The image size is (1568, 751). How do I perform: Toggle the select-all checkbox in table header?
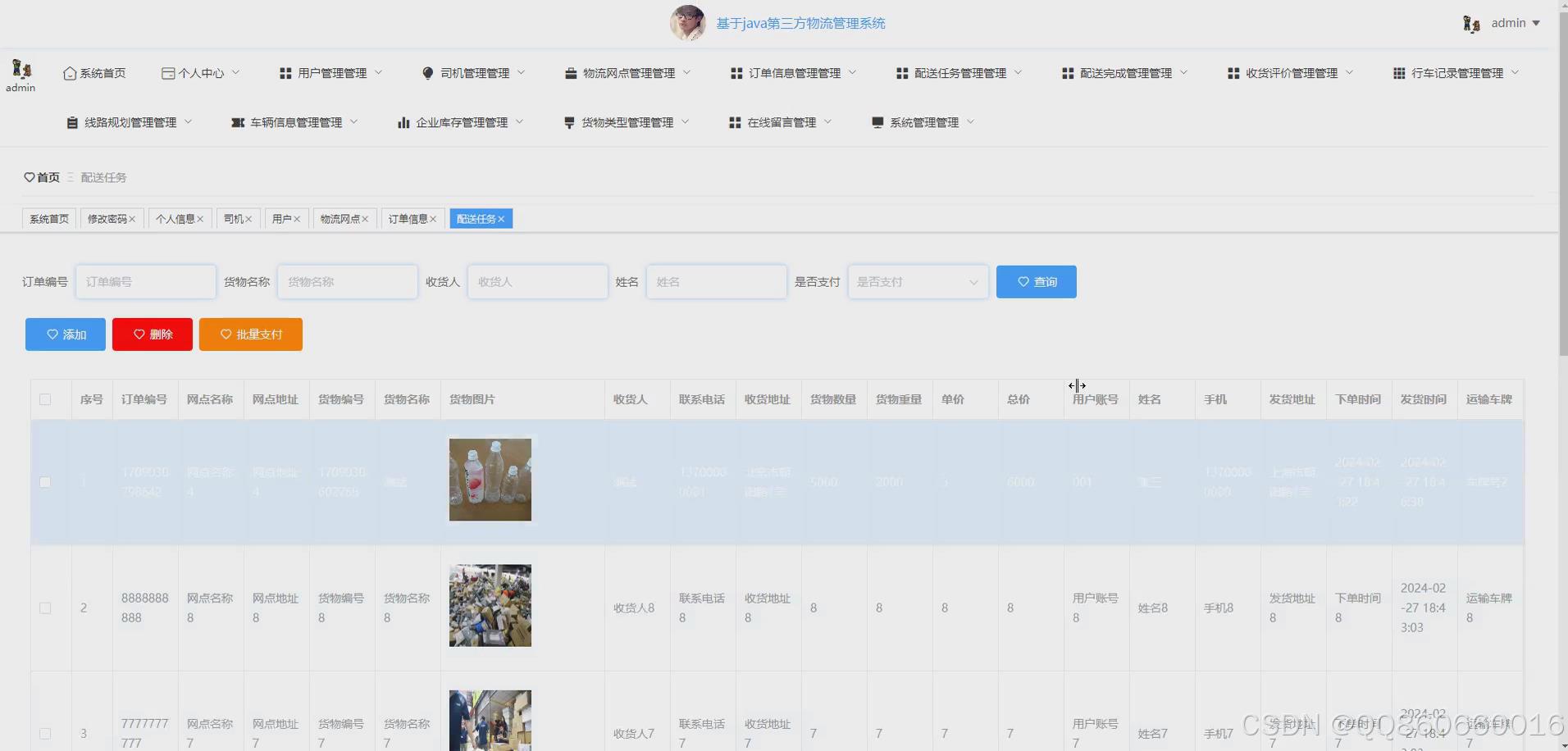coord(46,399)
